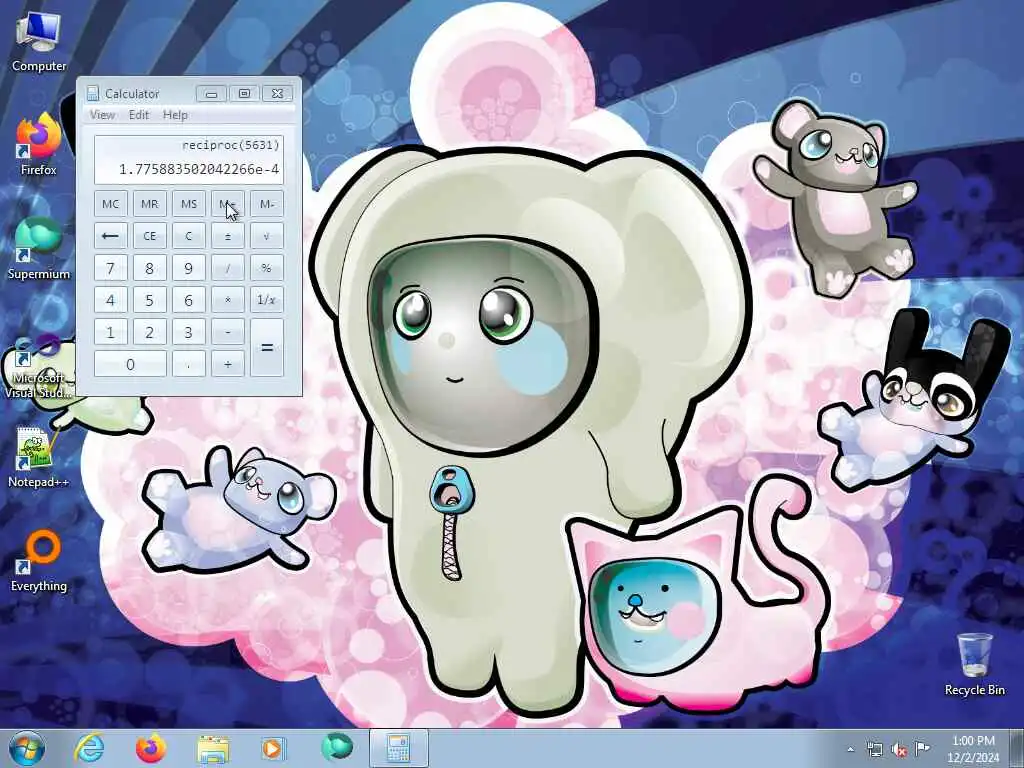The width and height of the screenshot is (1024, 768).
Task: Select the Recycle Bin icon
Action: [974, 664]
